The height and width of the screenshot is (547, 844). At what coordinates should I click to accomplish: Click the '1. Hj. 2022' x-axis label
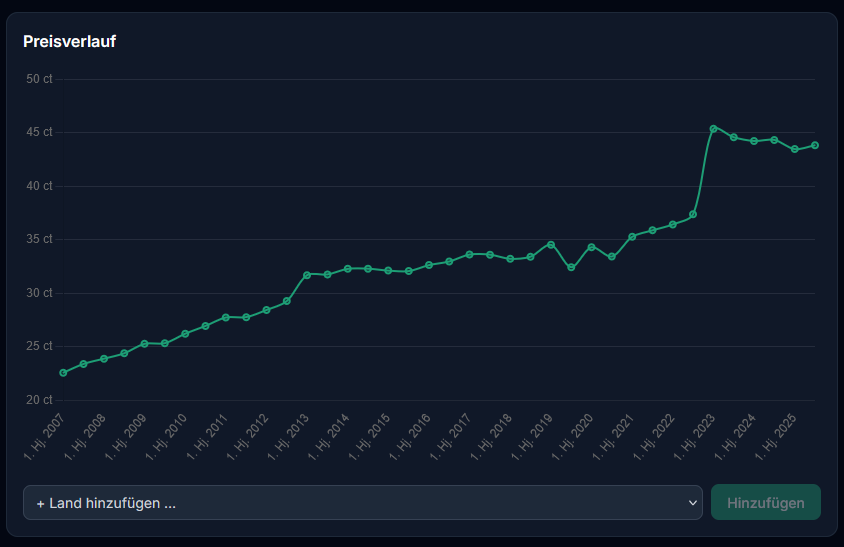654,437
